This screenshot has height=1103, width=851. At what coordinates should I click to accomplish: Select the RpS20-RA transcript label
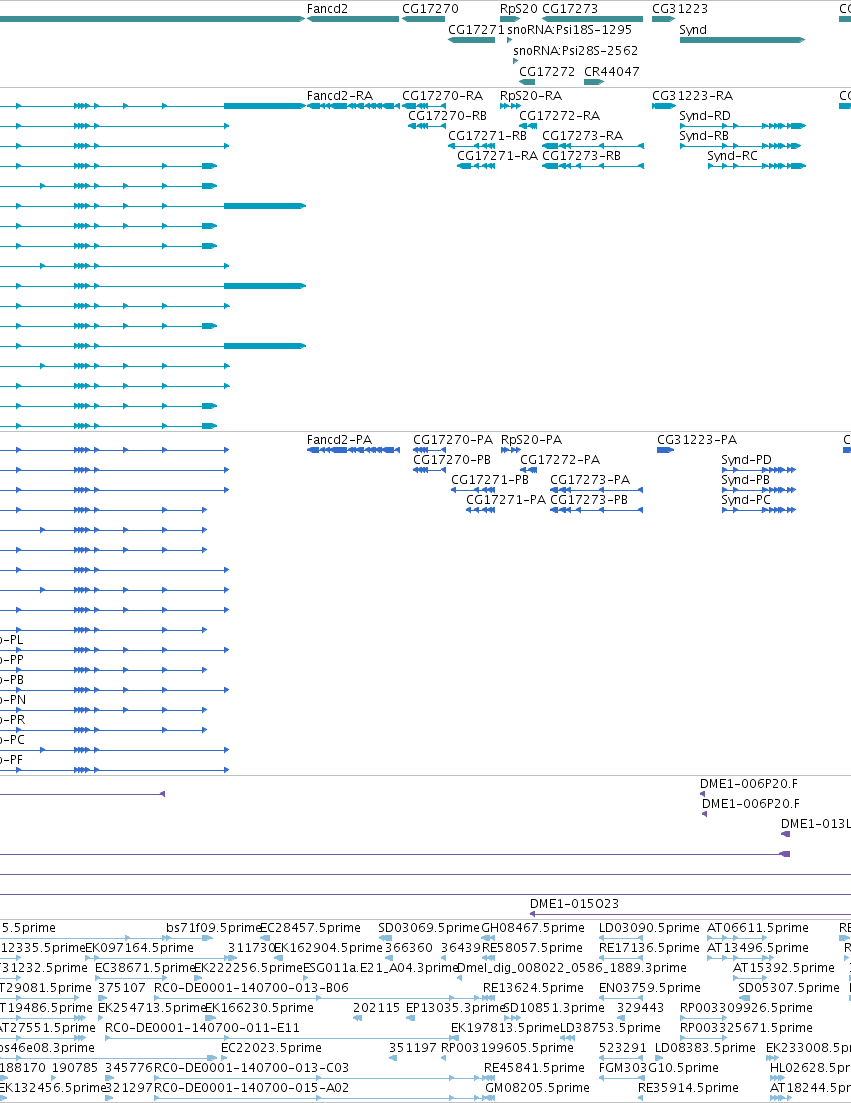tap(531, 96)
